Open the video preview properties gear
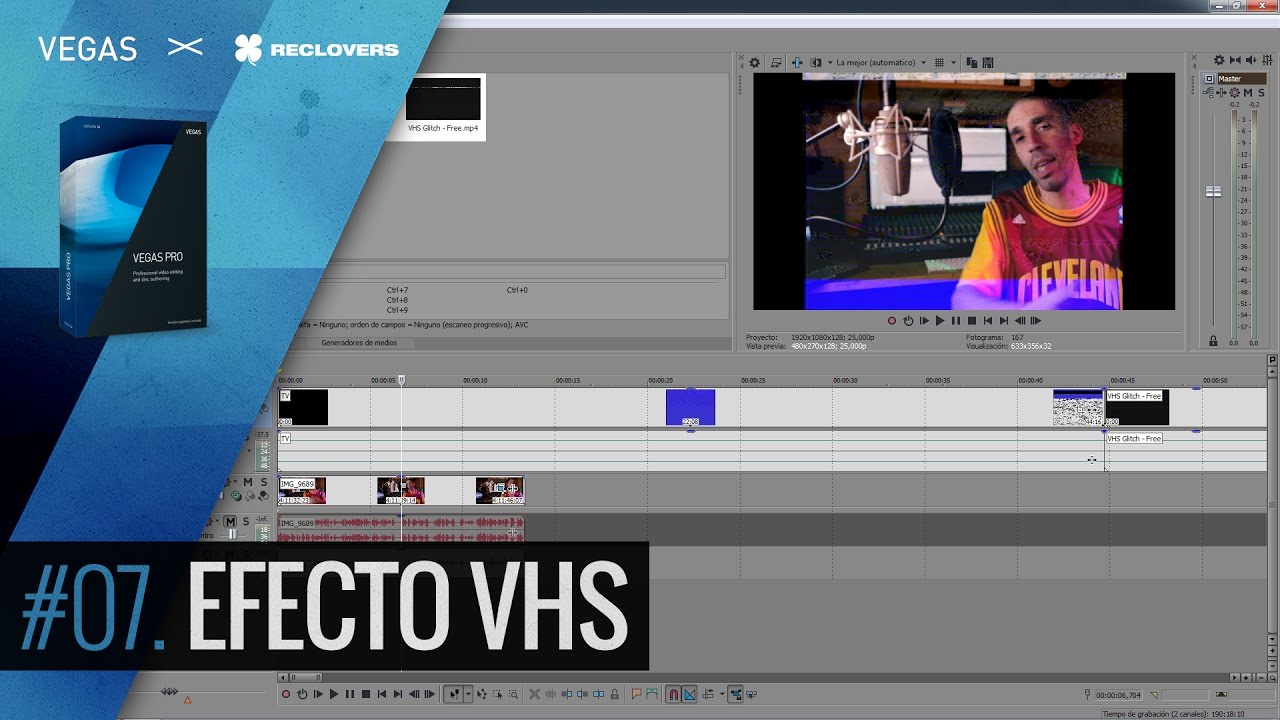Screen dimensions: 1280x720 (x=755, y=62)
